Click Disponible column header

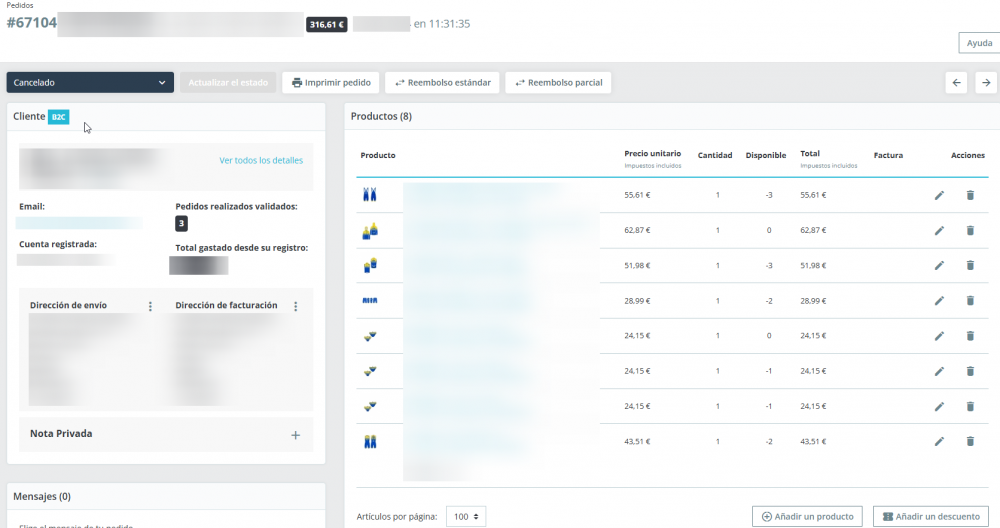765,155
